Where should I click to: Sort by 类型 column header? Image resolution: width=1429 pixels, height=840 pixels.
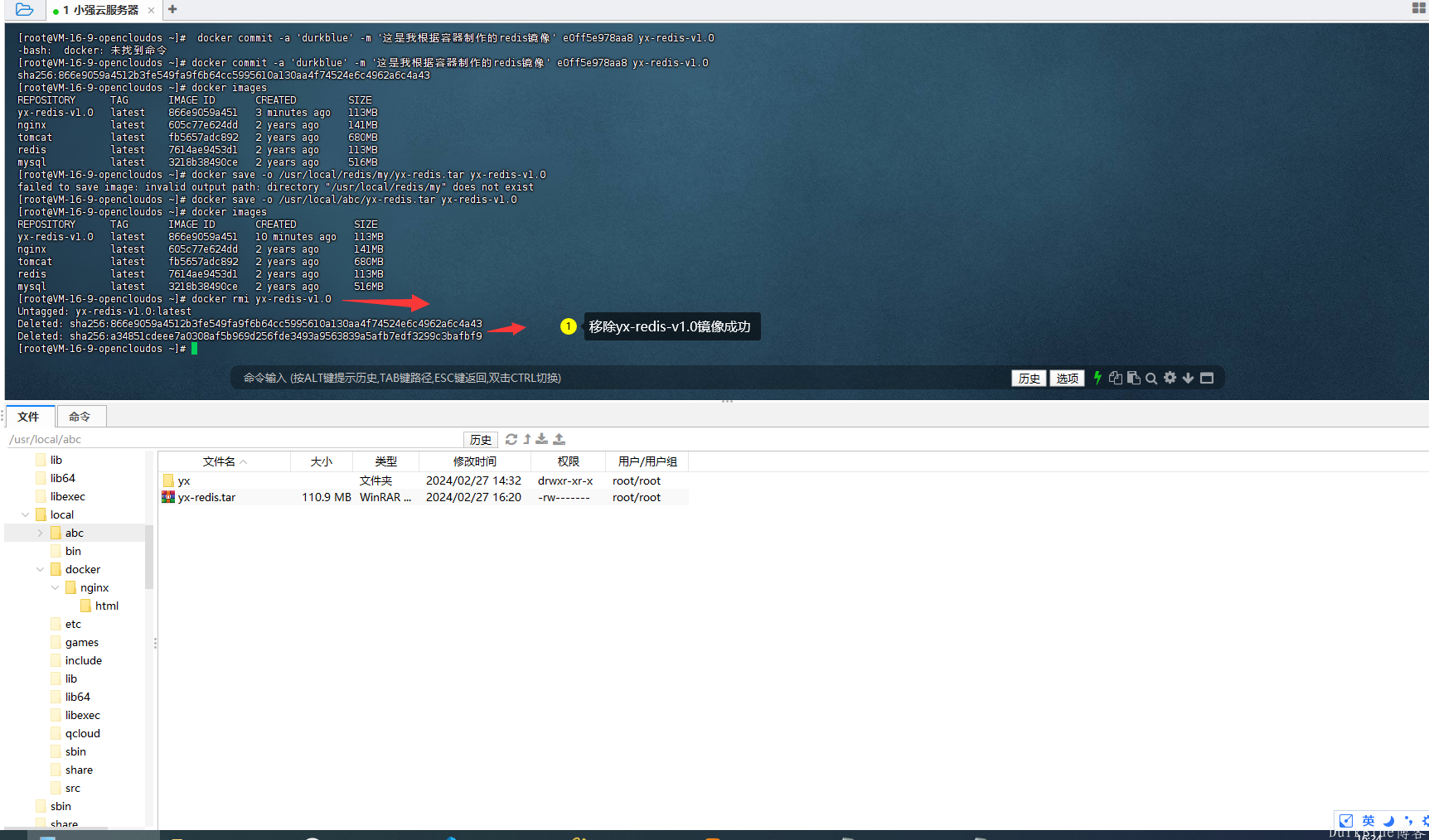(x=386, y=461)
